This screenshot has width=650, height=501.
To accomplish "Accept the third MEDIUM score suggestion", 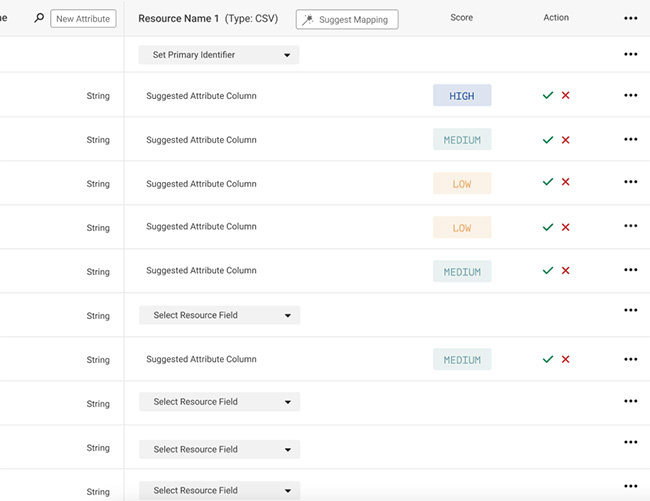I will click(548, 359).
